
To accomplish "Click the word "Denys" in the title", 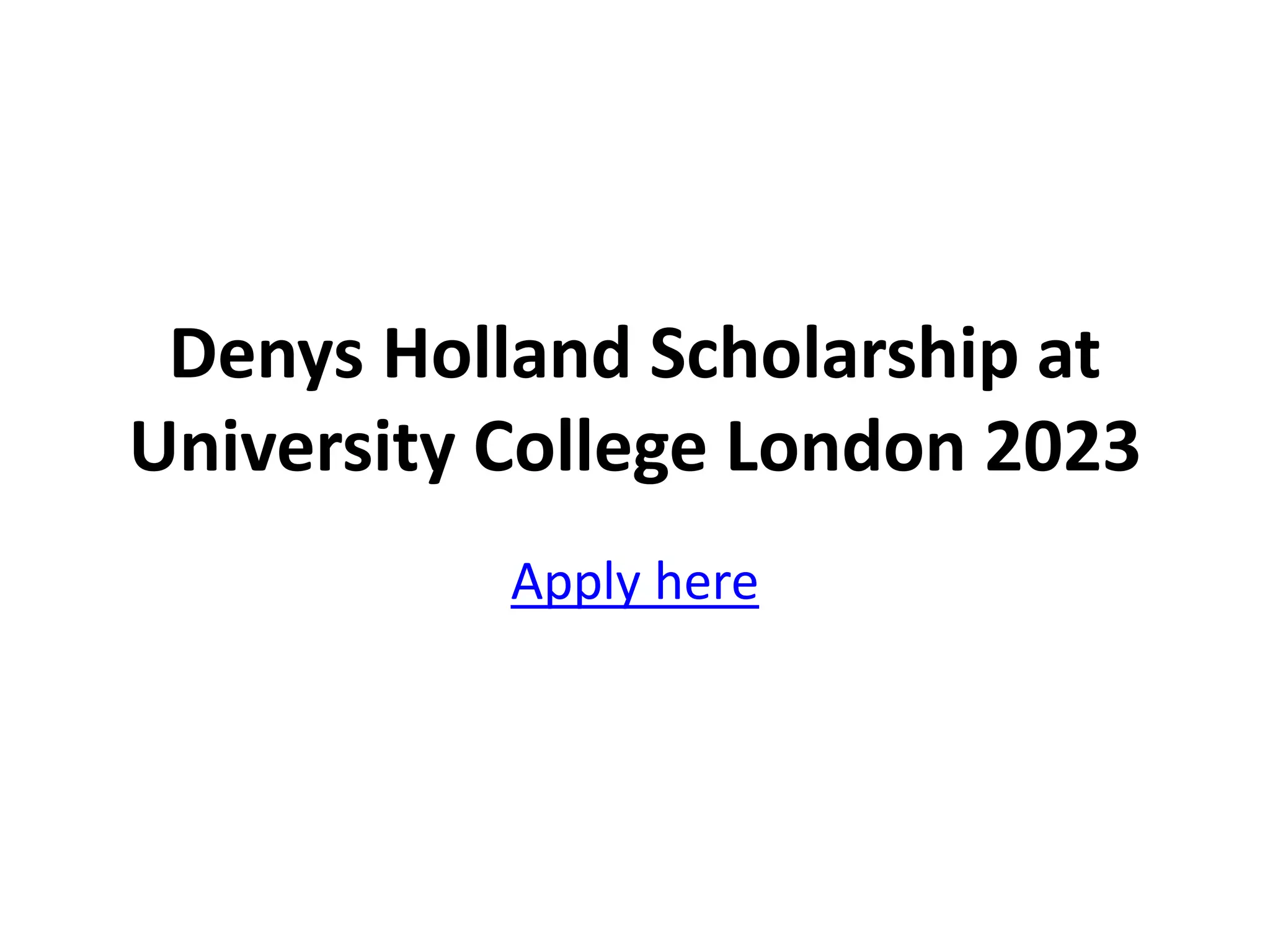I will (x=267, y=355).
